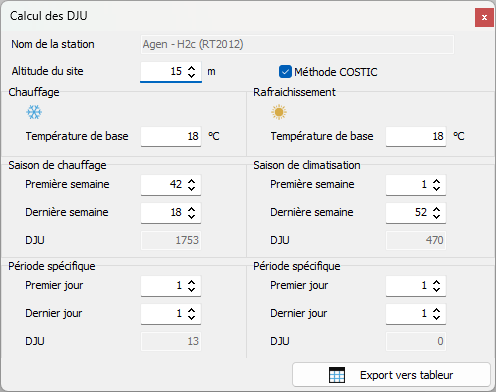This screenshot has width=496, height=392.
Task: Click the Saison de climatisation label
Action: (x=307, y=165)
